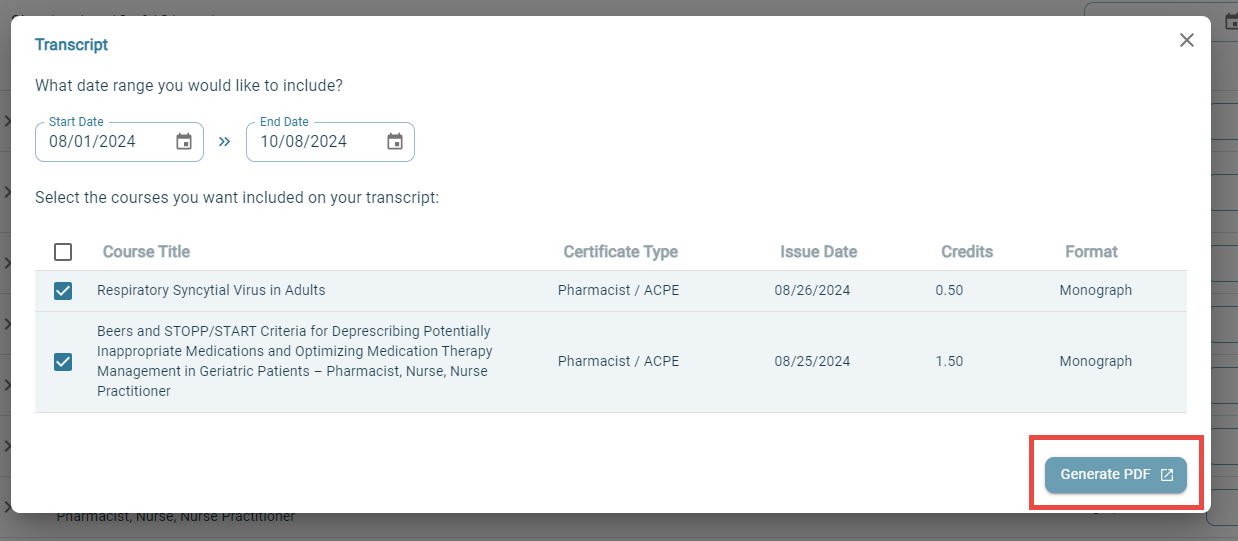Click Respiratory Syncytial Virus in Adults title
Screen dimensions: 1238x541
click(x=211, y=291)
